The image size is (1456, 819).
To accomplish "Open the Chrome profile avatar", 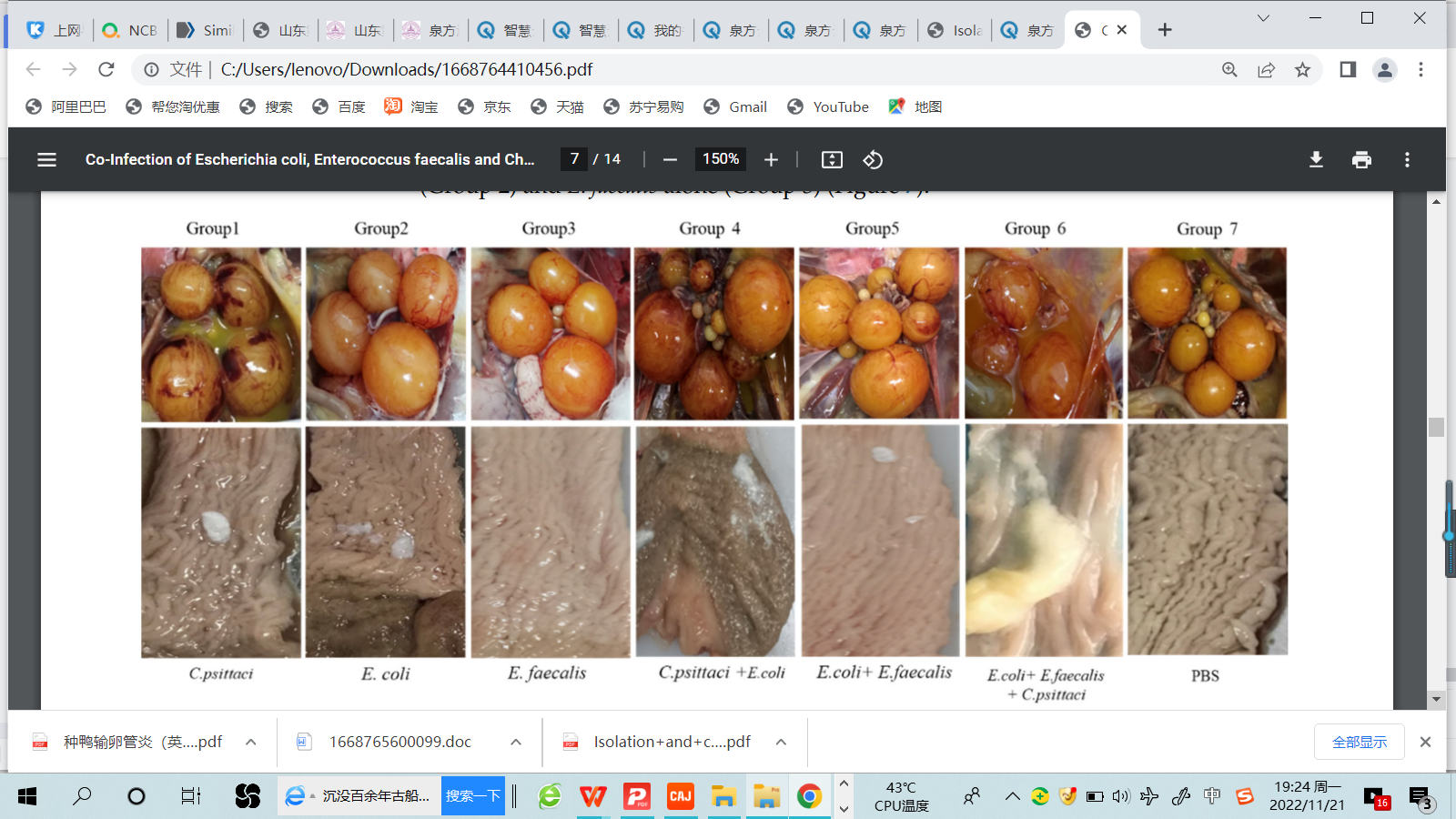I will (x=1385, y=69).
